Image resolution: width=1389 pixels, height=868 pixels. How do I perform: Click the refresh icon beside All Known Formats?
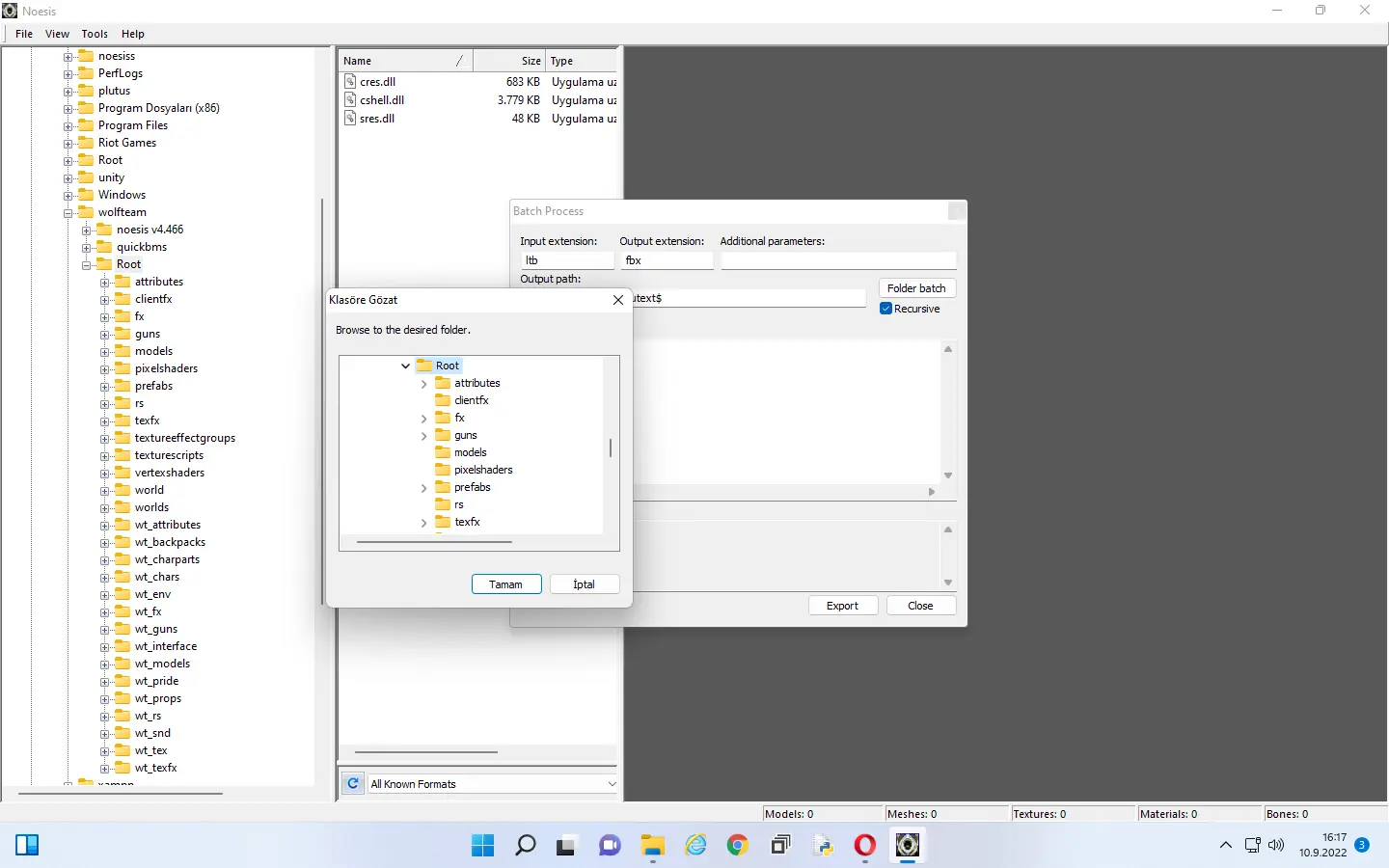pos(353,784)
